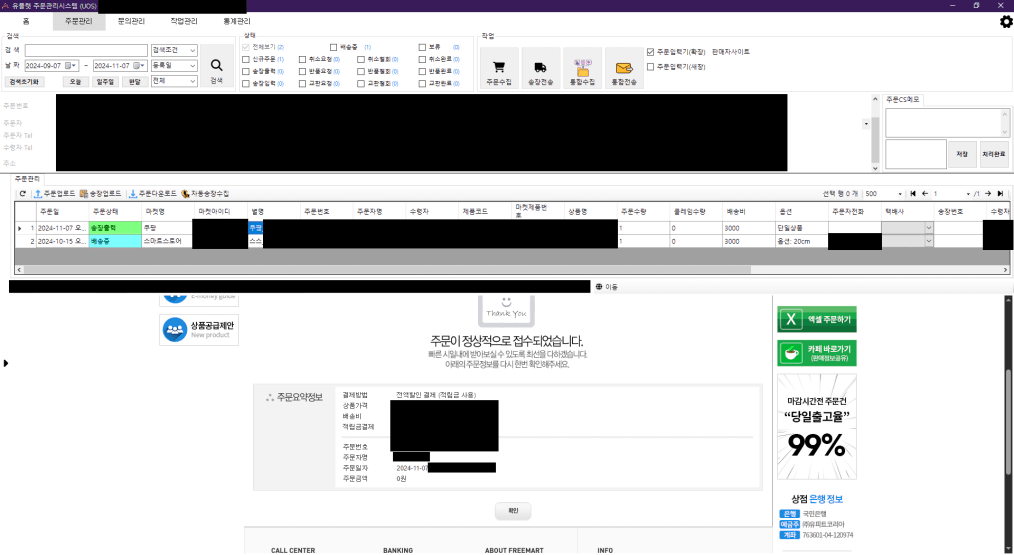Screen dimensions: 1014x555
Task: Open the 문의관리 menu tab
Action: click(x=131, y=21)
